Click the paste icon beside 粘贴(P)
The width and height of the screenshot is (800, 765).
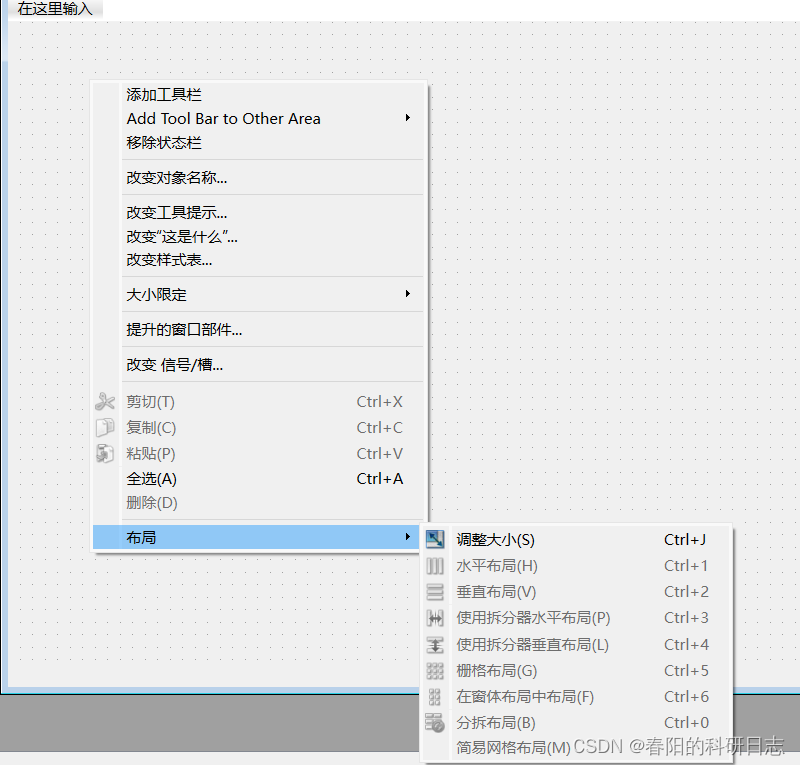click(x=105, y=453)
